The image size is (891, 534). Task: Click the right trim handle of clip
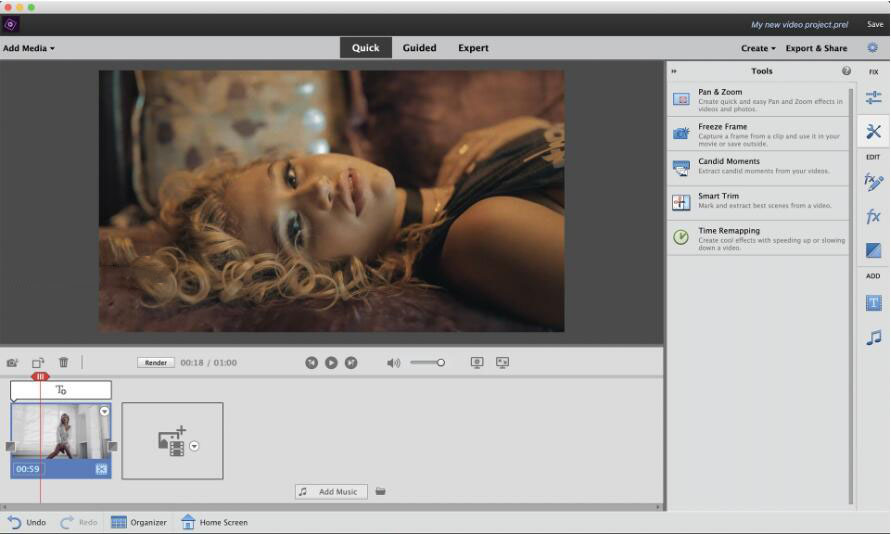pyautogui.click(x=113, y=447)
